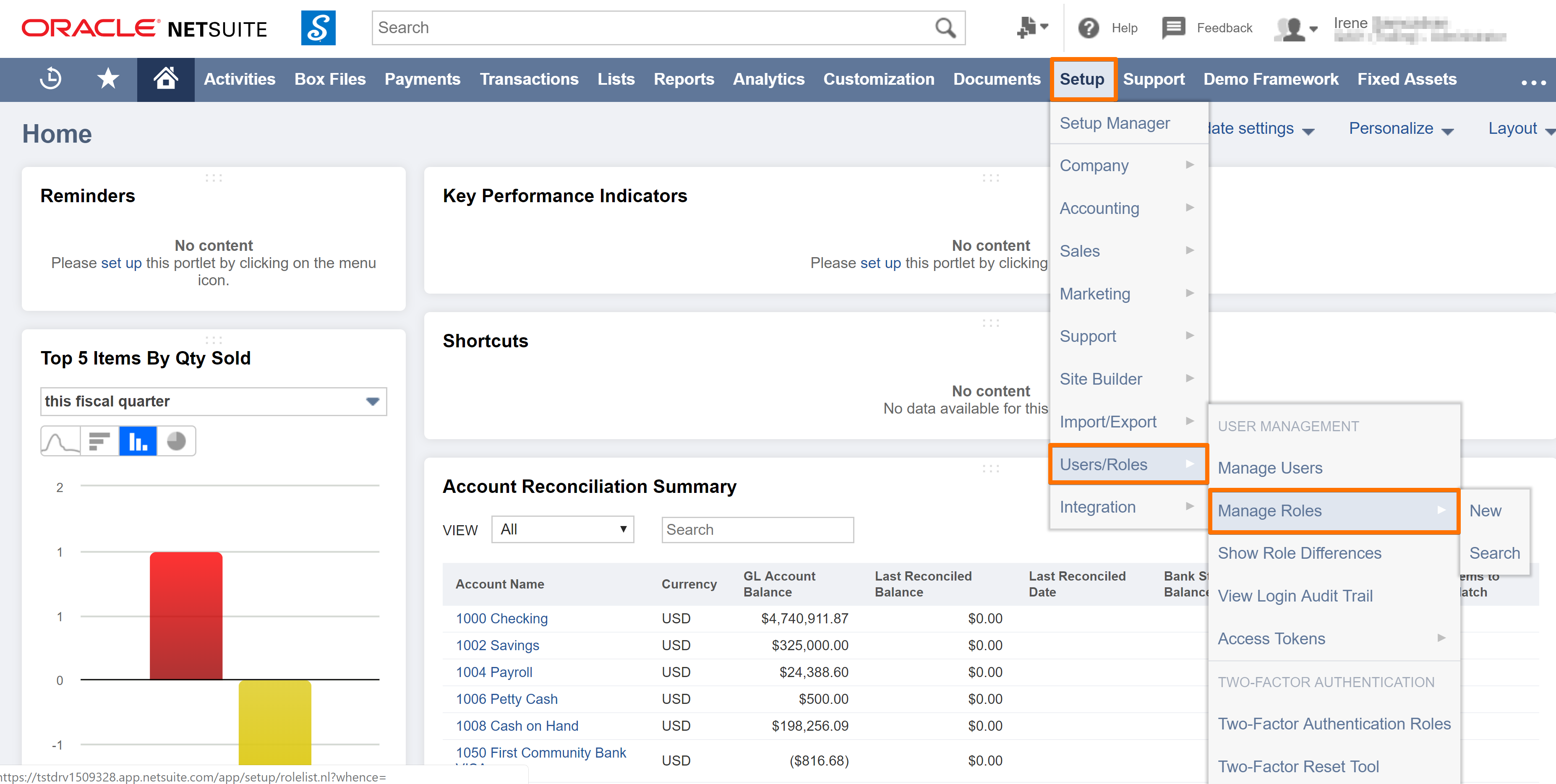Click the red bar in the chart
Image resolution: width=1556 pixels, height=784 pixels.
click(x=186, y=615)
